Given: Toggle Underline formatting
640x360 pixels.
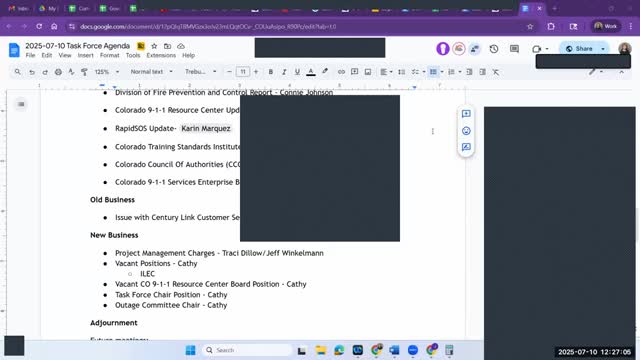Looking at the screenshot, I should coord(297,72).
